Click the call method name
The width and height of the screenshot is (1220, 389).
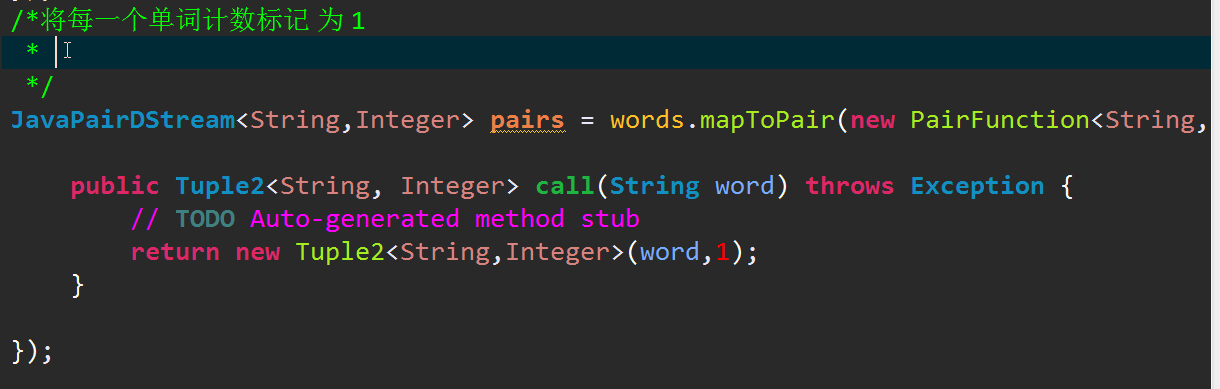(x=565, y=186)
